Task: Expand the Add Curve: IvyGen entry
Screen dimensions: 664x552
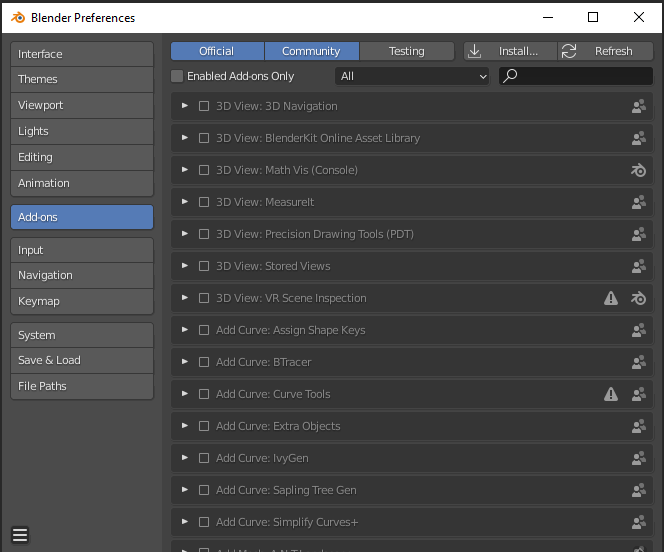Action: (x=185, y=458)
